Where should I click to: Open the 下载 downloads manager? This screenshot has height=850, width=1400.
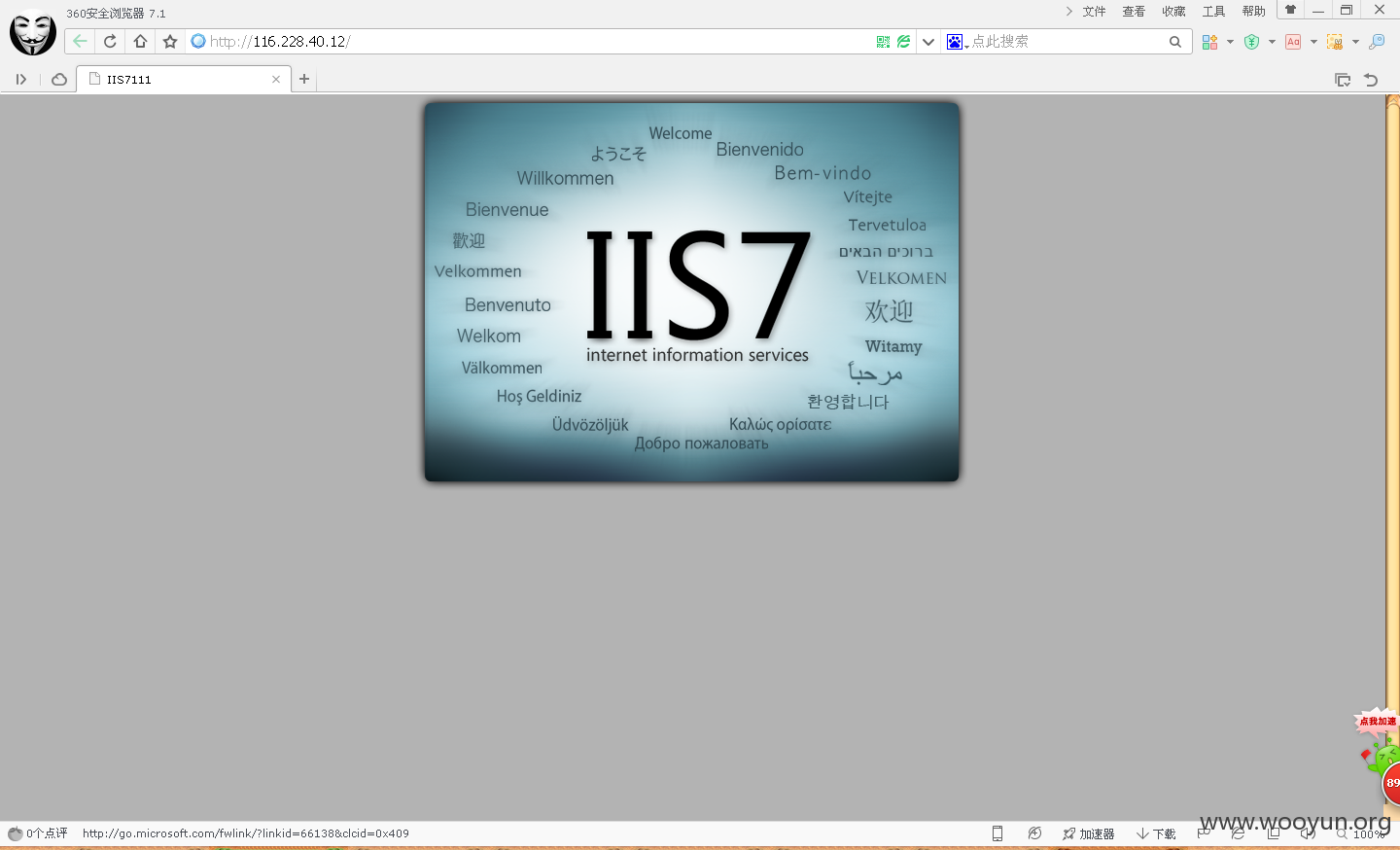tap(1156, 833)
